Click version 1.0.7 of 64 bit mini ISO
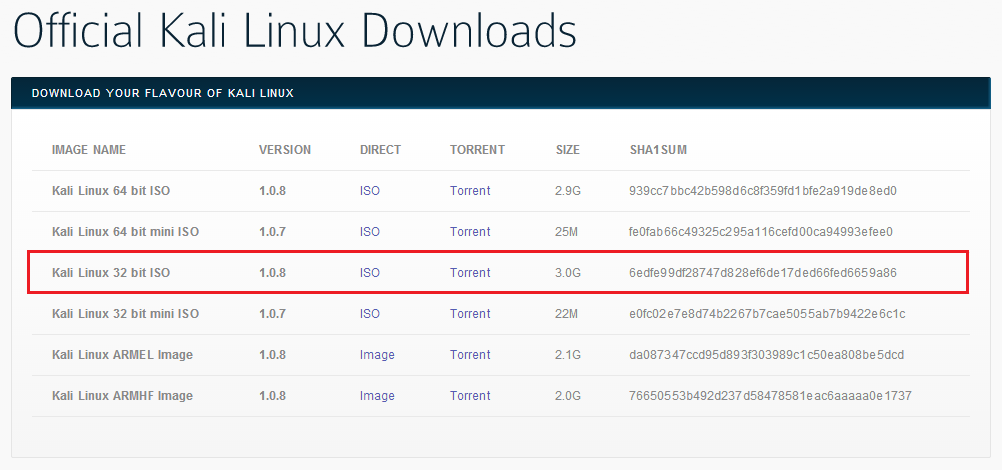This screenshot has height=470, width=1002. [272, 231]
